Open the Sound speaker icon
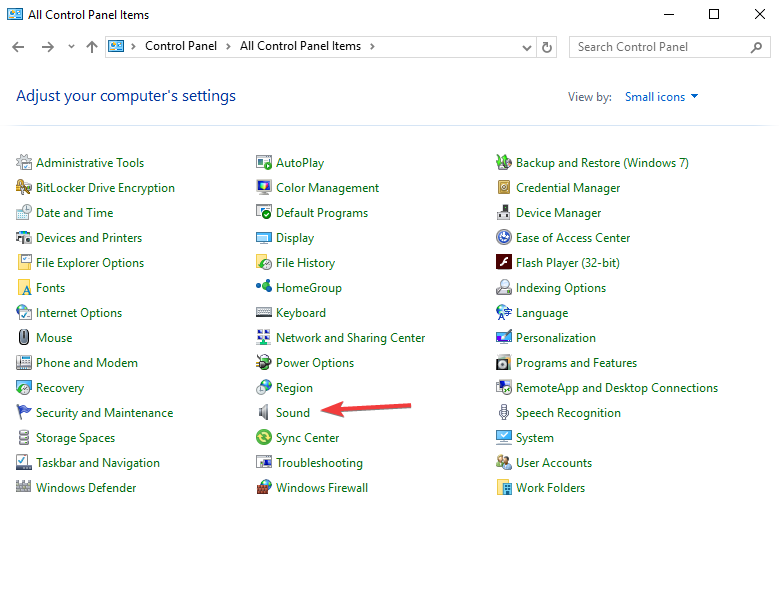 click(264, 412)
